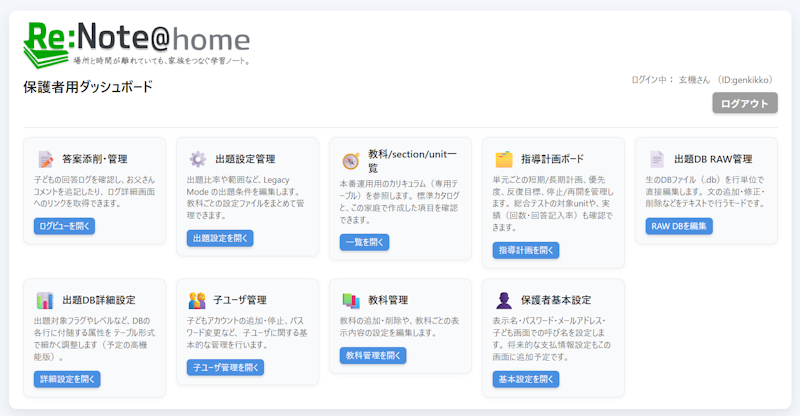Click the gear icon for 出題設定管理
Screen dimensions: 800x416
pyautogui.click(x=198, y=159)
